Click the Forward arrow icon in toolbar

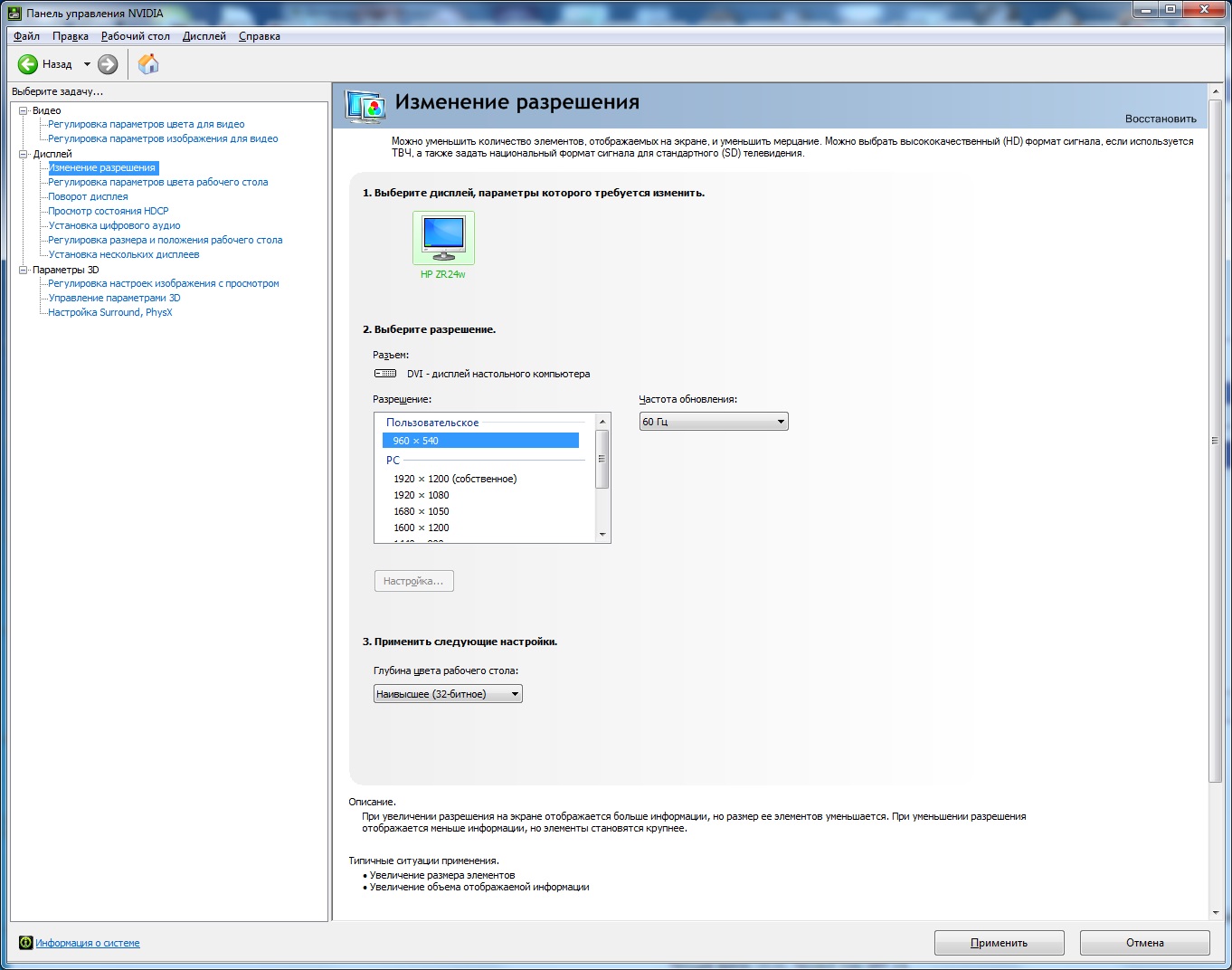click(x=108, y=64)
